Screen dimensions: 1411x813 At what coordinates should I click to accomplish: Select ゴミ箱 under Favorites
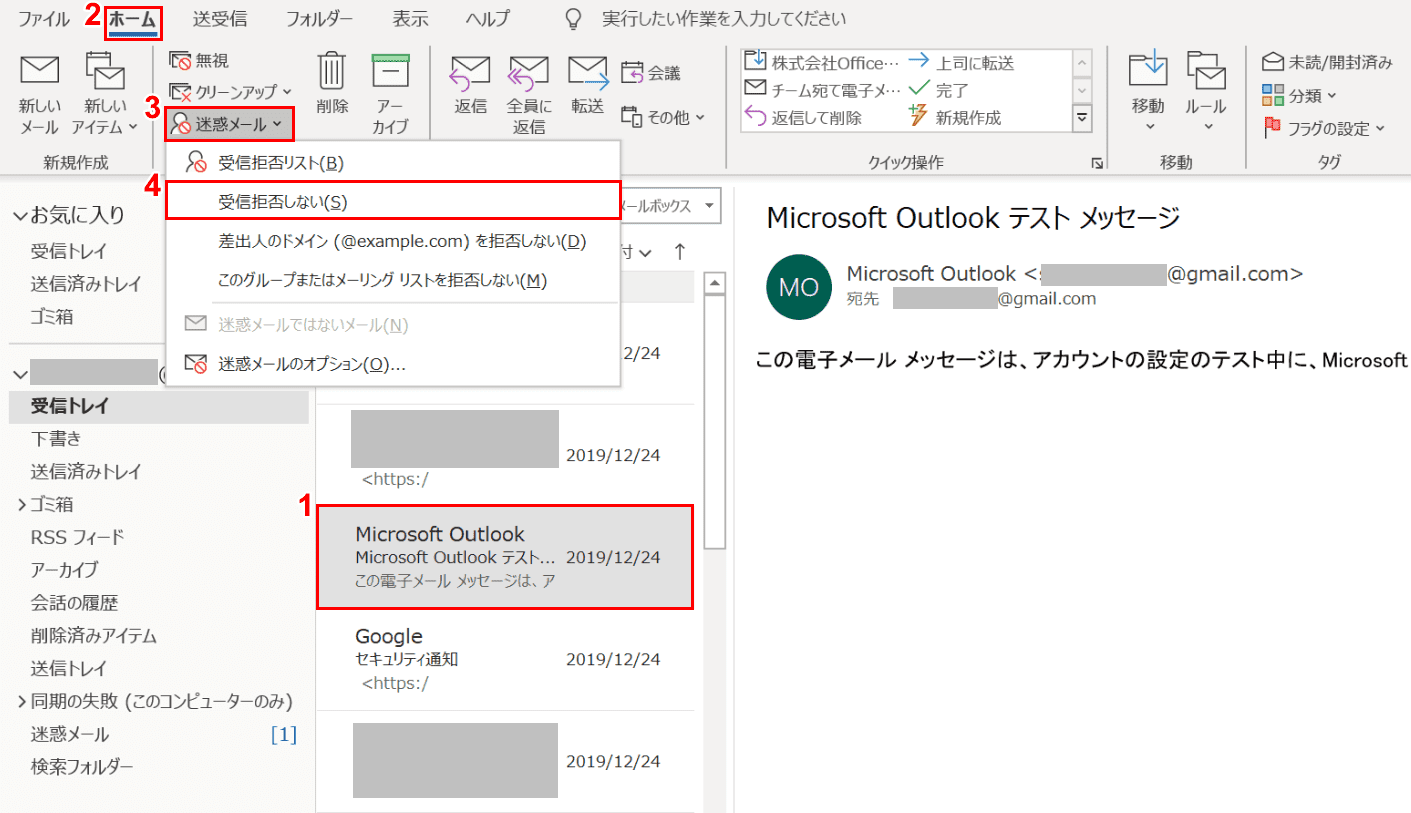coord(52,317)
